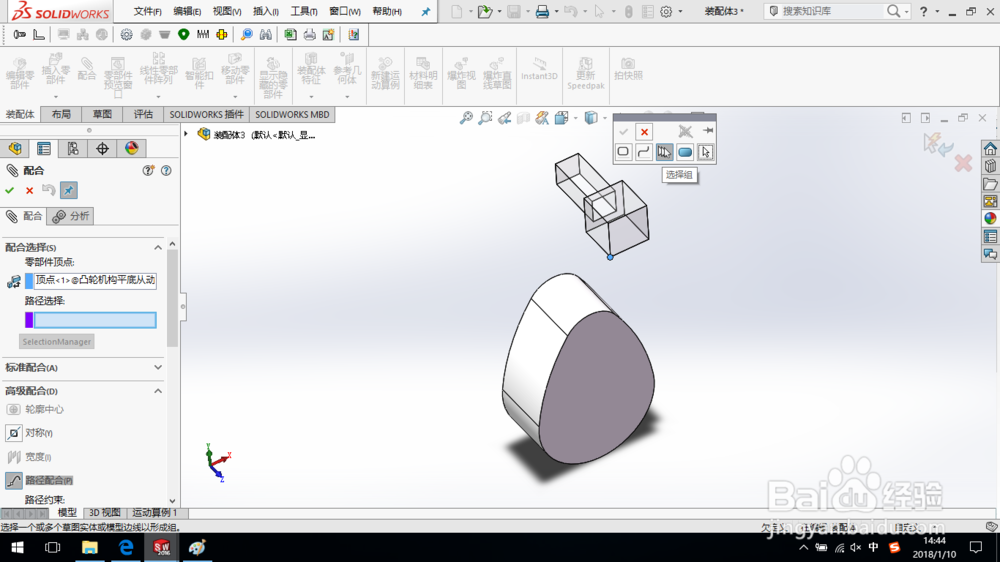
Task: Open Design Library task pane icon
Action: pyautogui.click(x=990, y=166)
